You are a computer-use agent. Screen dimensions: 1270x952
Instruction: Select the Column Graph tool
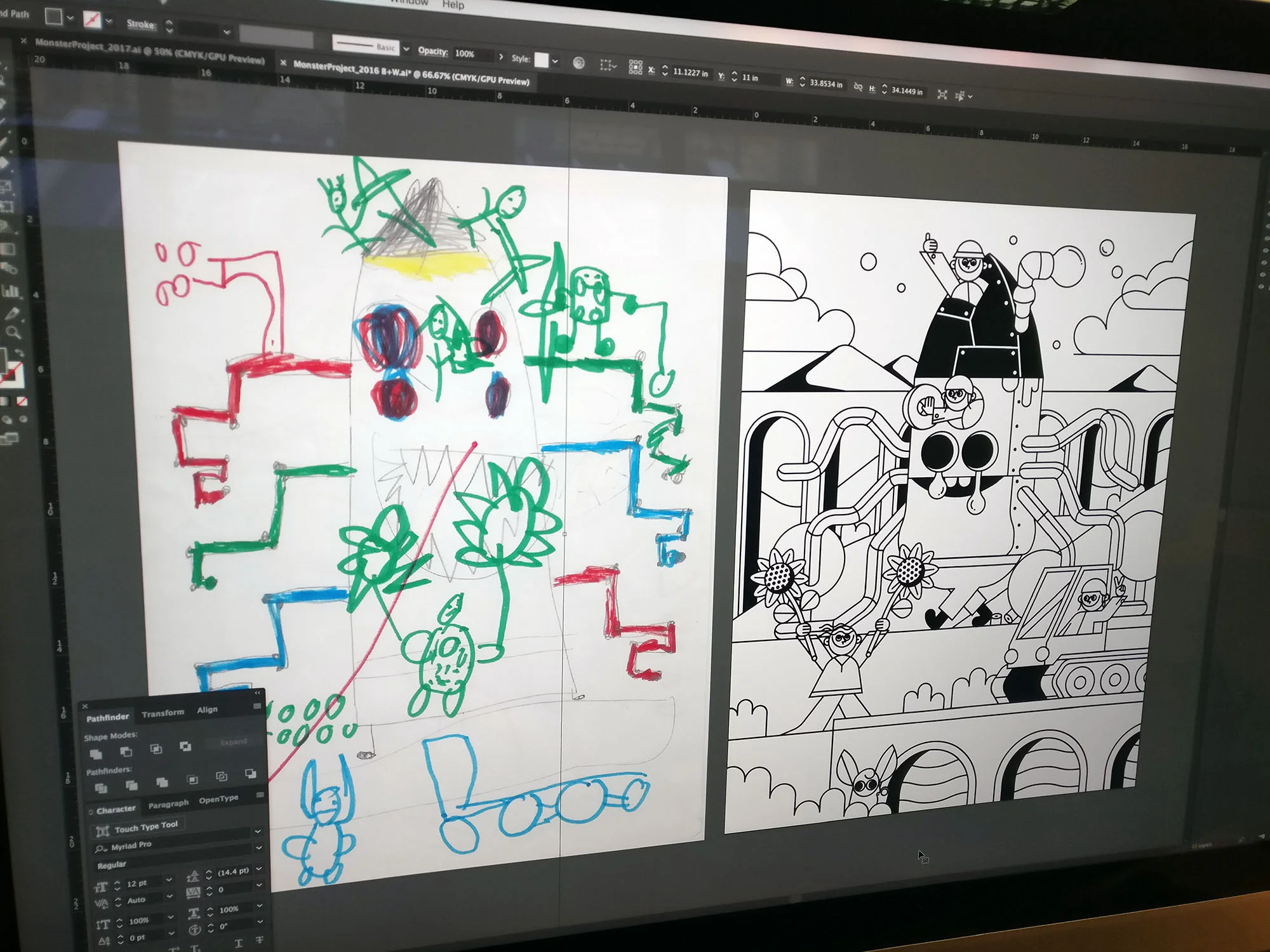[10, 291]
